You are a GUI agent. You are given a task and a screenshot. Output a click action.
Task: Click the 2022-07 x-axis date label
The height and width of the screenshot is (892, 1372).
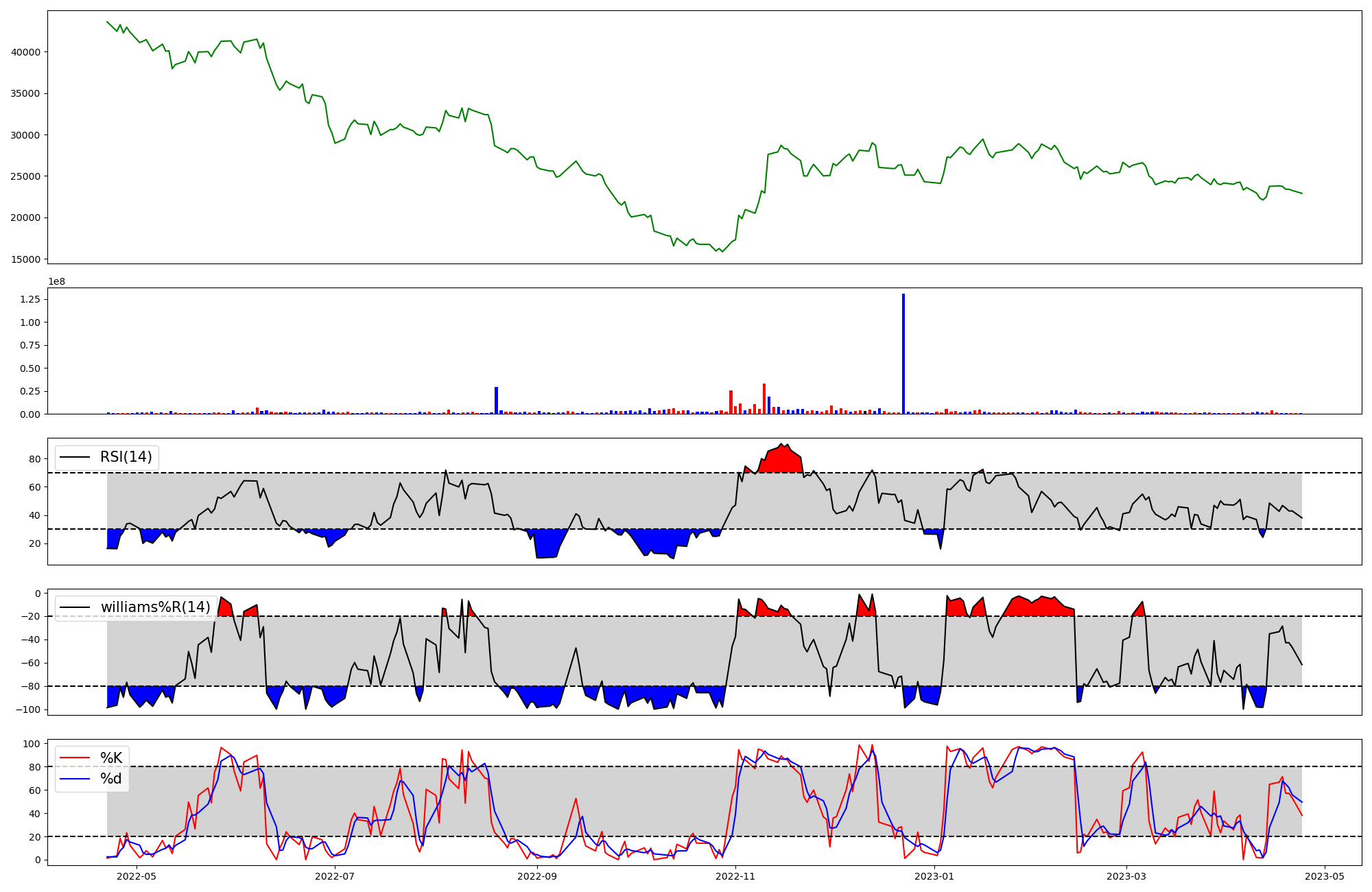[x=335, y=876]
